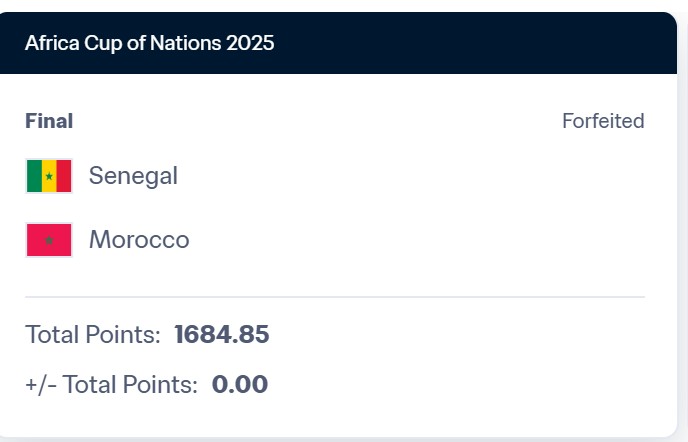Click the Morocco flag icon
The image size is (688, 442).
pyautogui.click(x=49, y=240)
